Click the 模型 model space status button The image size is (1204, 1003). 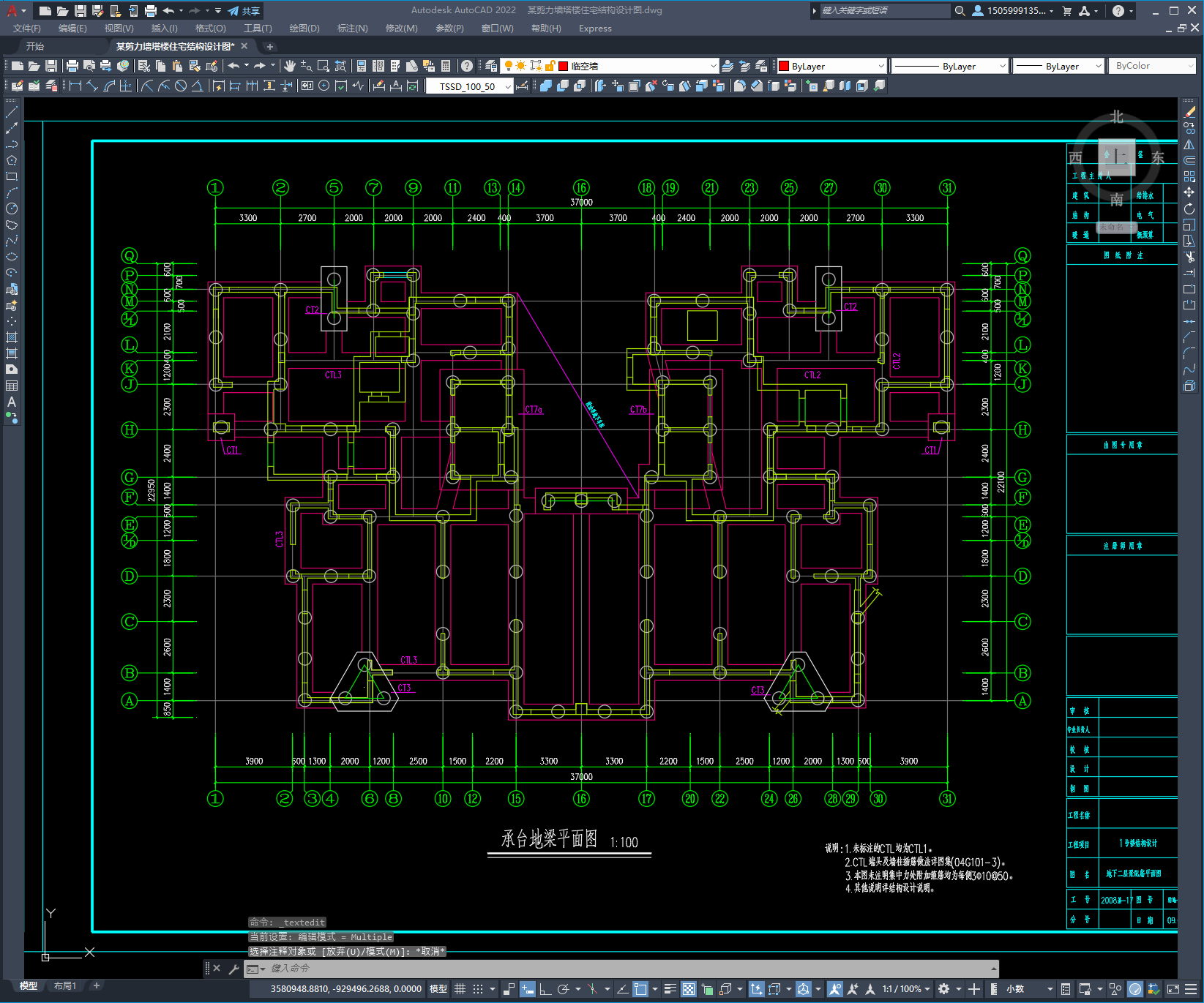click(438, 989)
